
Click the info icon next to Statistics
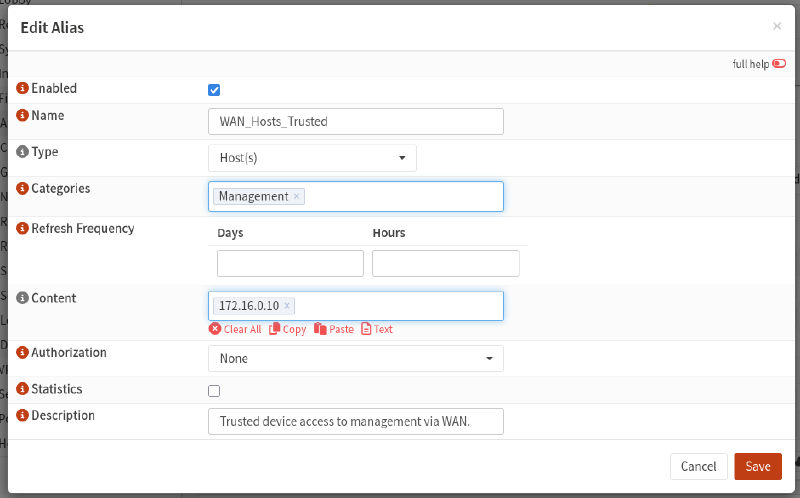click(22, 389)
